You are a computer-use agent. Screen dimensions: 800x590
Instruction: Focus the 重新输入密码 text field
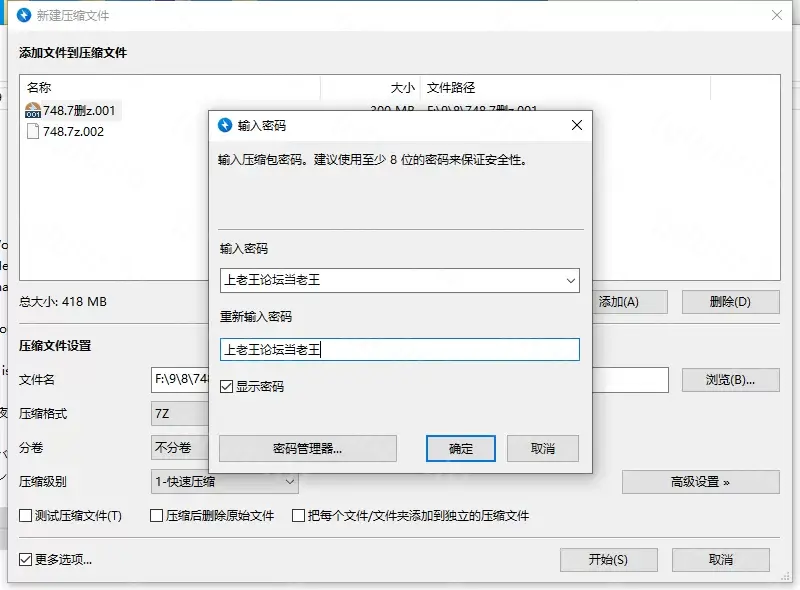click(399, 350)
